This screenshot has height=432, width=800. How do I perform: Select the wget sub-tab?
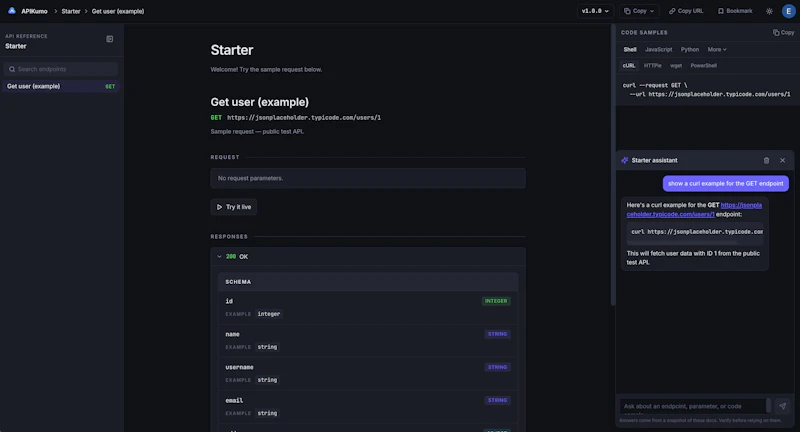676,65
